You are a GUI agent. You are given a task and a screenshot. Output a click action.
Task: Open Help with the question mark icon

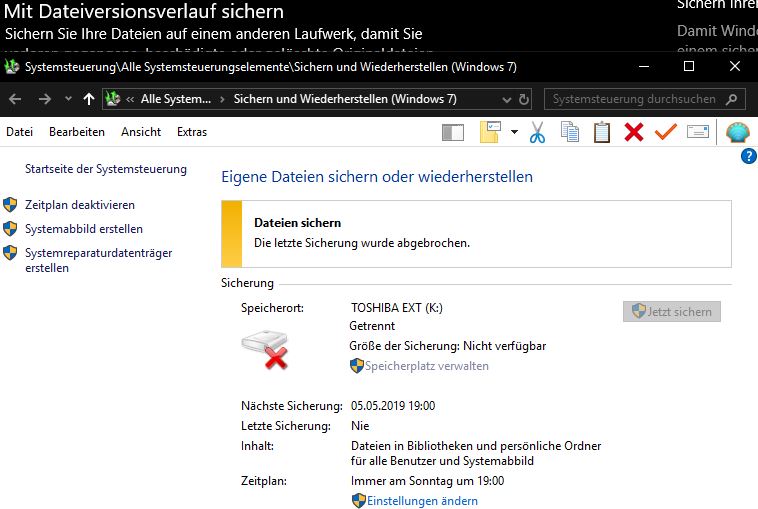pos(749,156)
